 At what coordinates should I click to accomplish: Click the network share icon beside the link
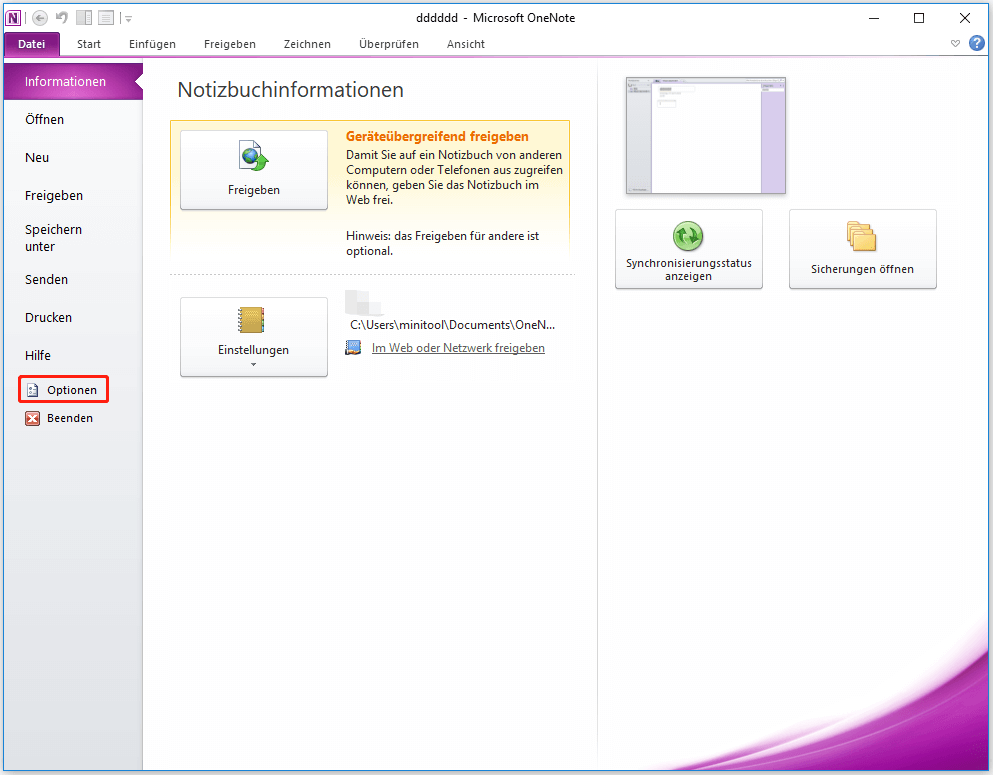tap(353, 348)
